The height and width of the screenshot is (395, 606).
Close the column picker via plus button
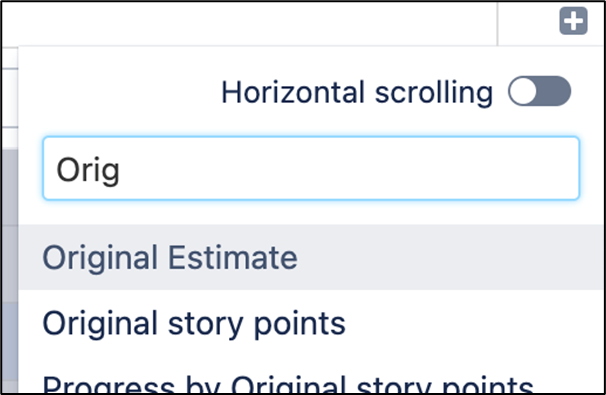pos(573,20)
